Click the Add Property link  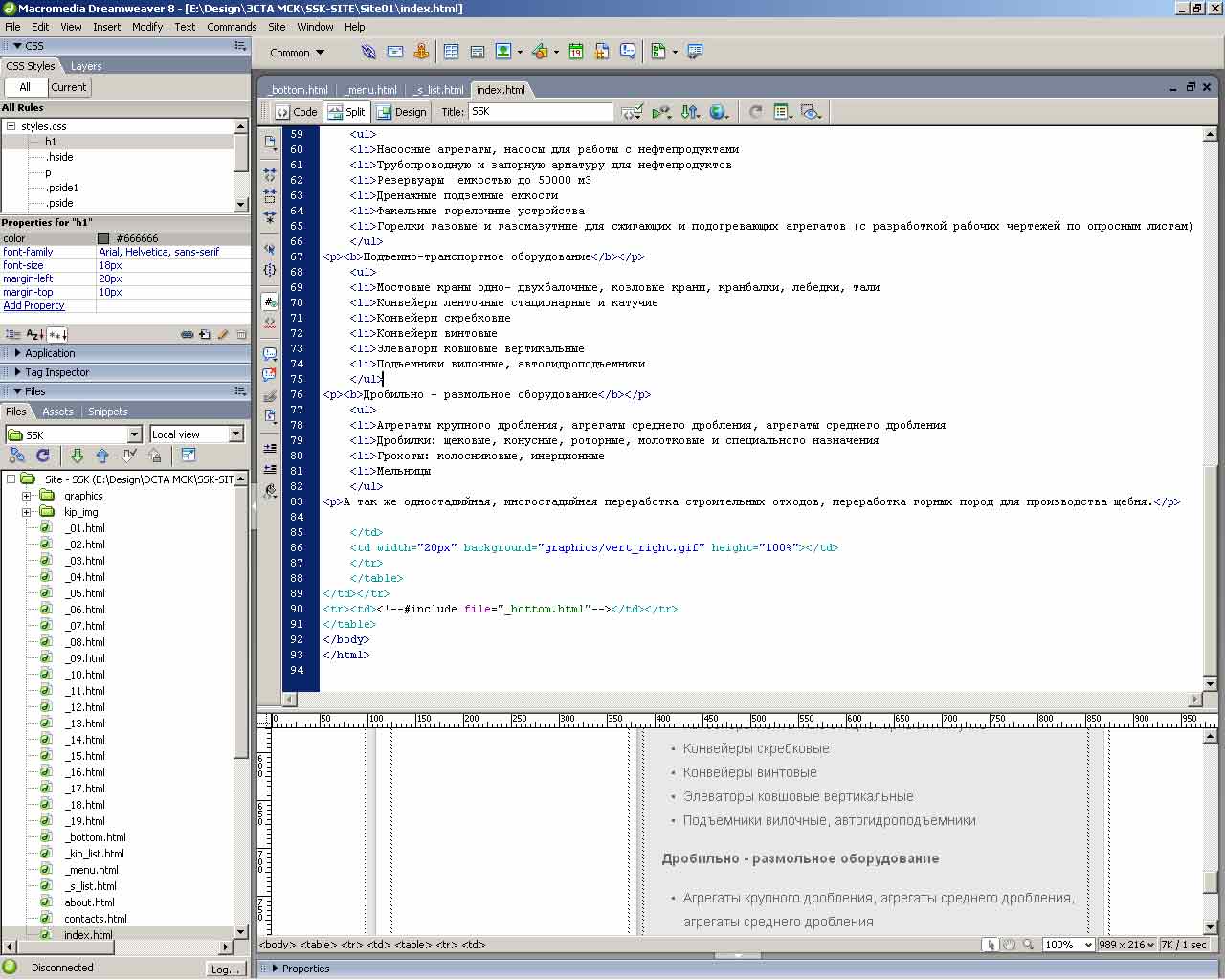[33, 306]
